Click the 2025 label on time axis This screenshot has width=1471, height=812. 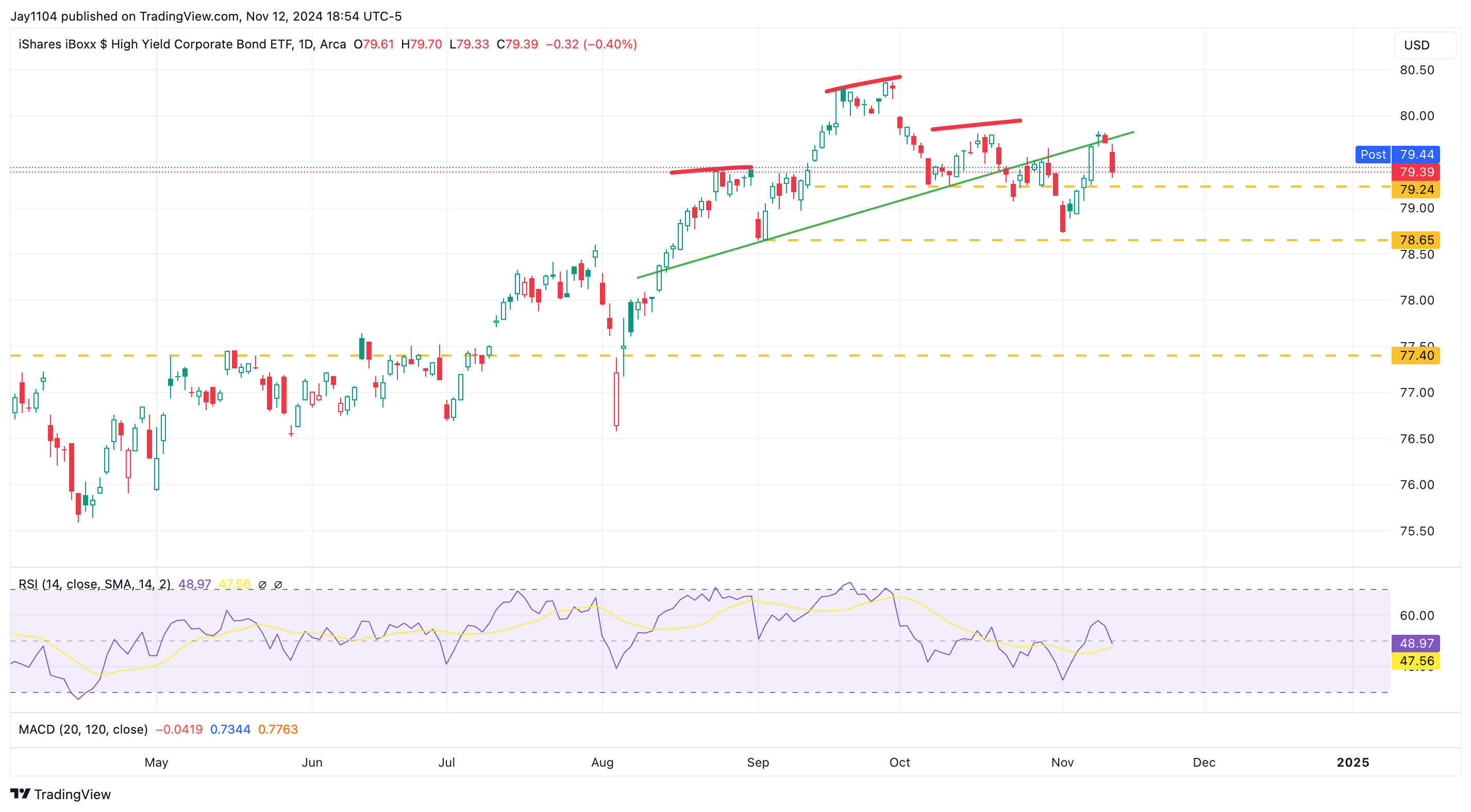pos(1353,763)
